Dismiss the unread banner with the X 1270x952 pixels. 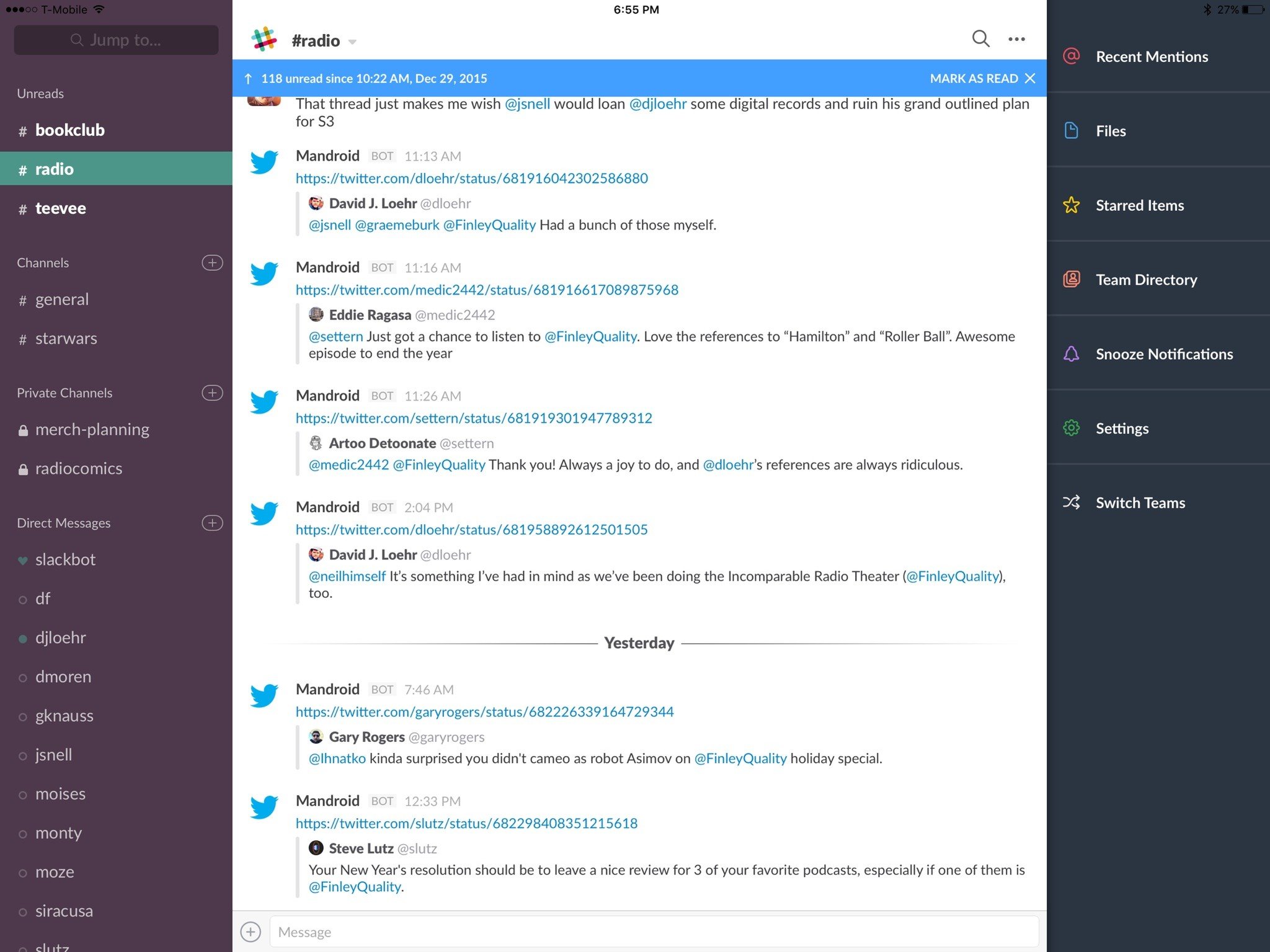[x=1030, y=78]
